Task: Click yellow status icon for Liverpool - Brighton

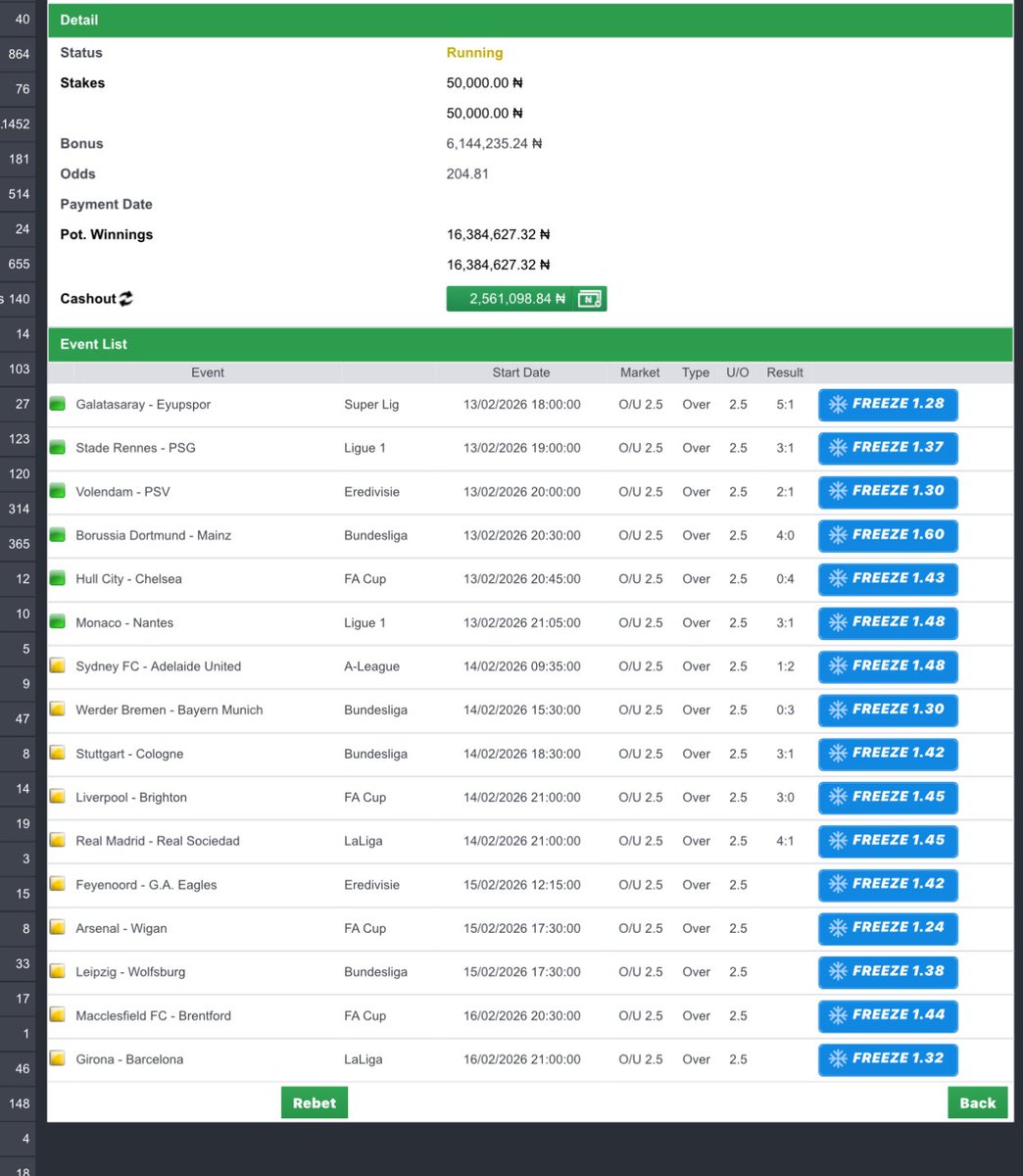Action: tap(57, 797)
